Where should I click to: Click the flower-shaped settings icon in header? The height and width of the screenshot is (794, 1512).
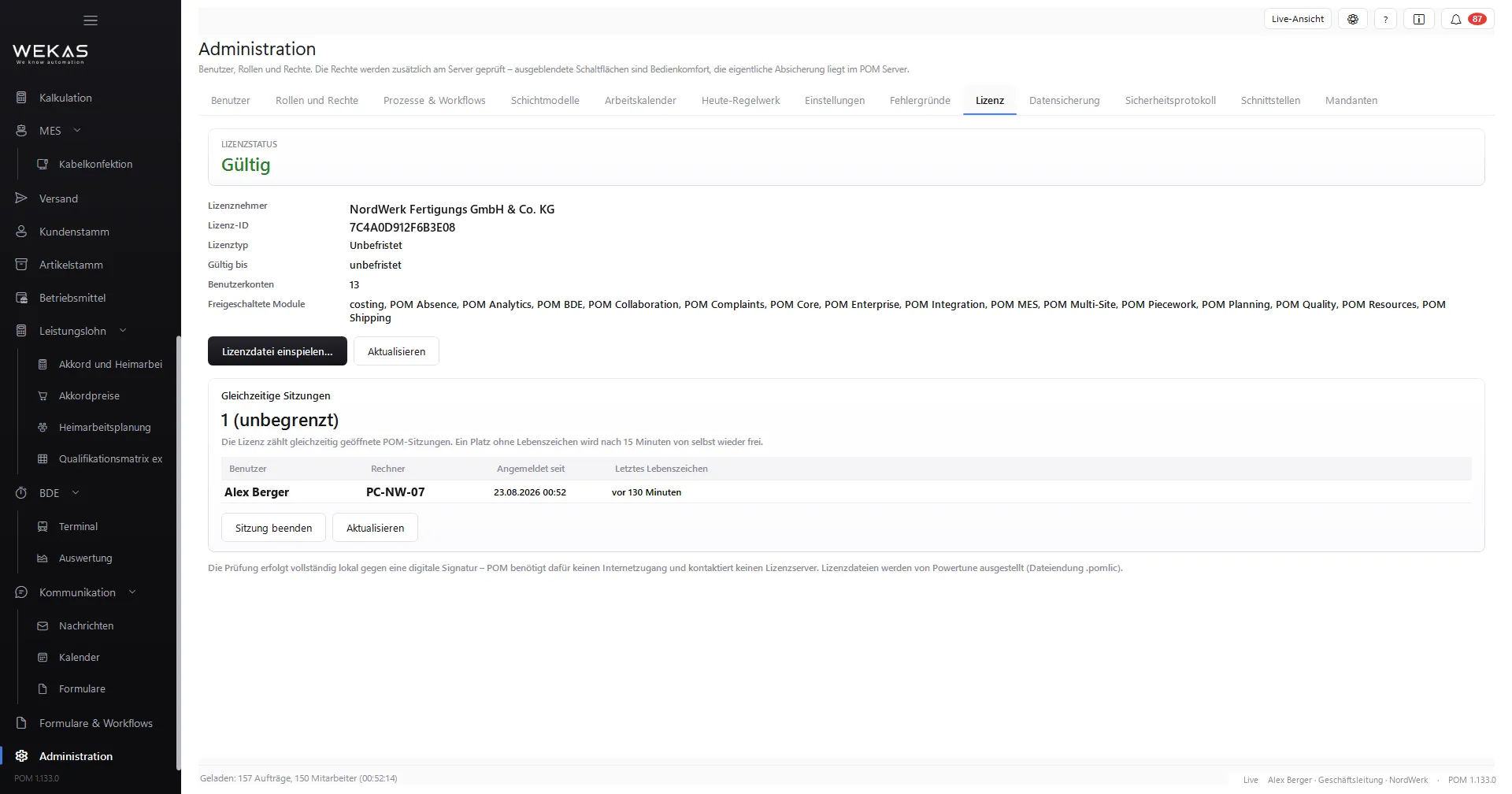(x=1353, y=19)
